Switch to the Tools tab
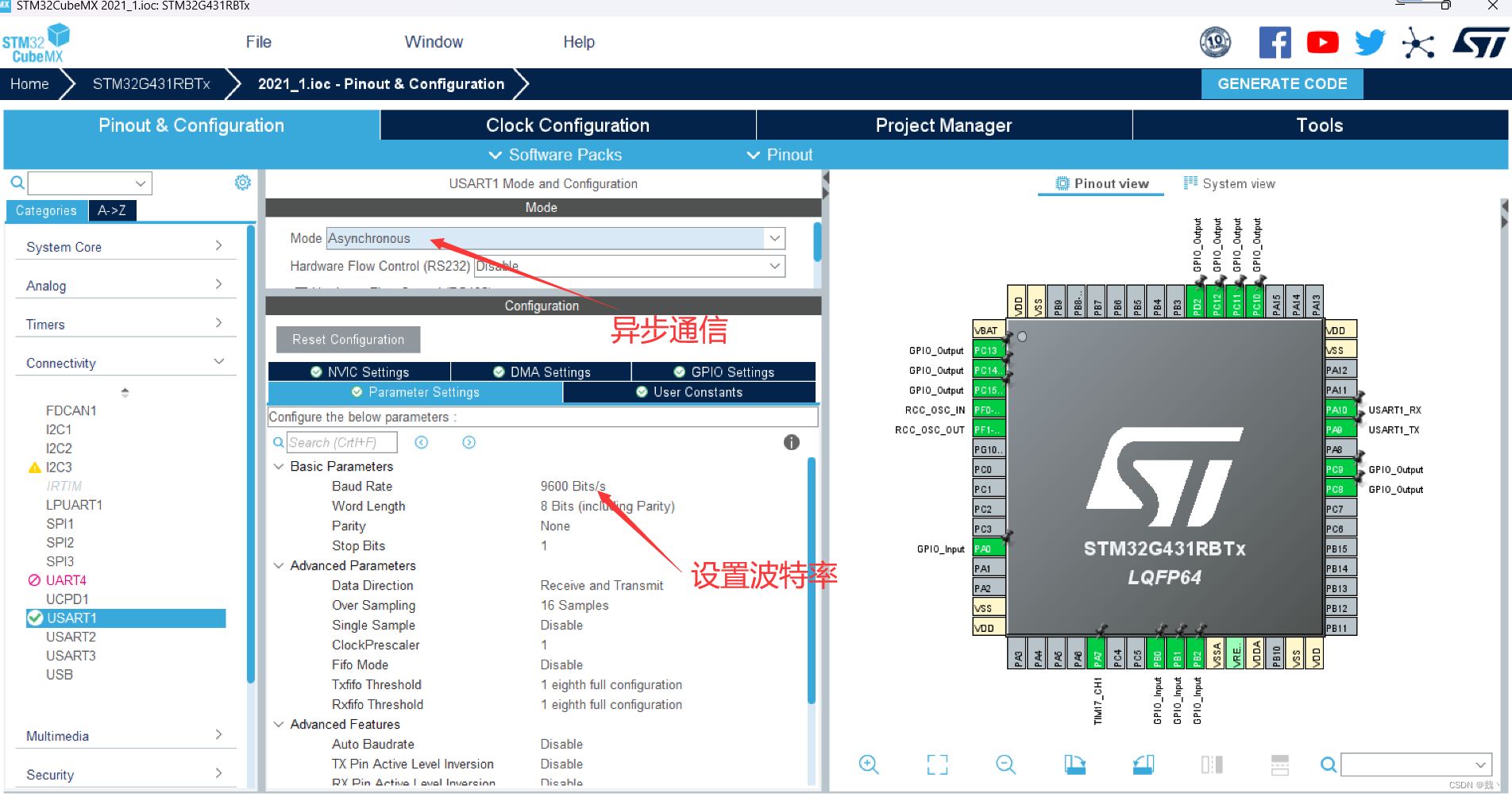1512x797 pixels. click(x=1320, y=125)
